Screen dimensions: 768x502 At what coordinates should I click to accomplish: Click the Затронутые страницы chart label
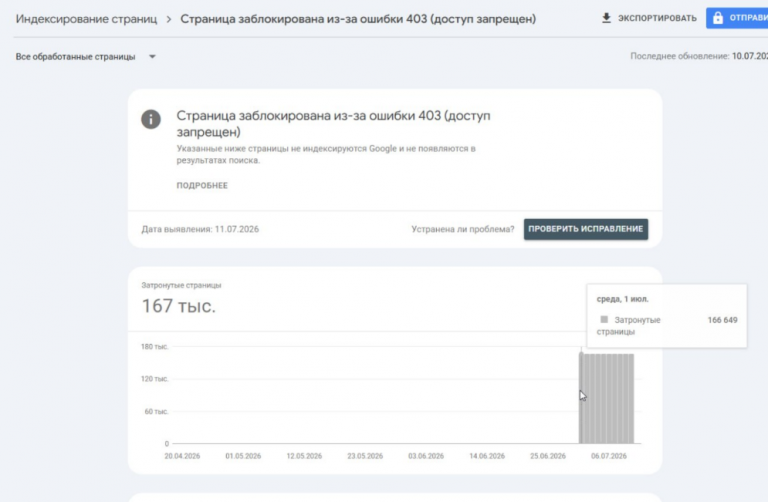181,285
